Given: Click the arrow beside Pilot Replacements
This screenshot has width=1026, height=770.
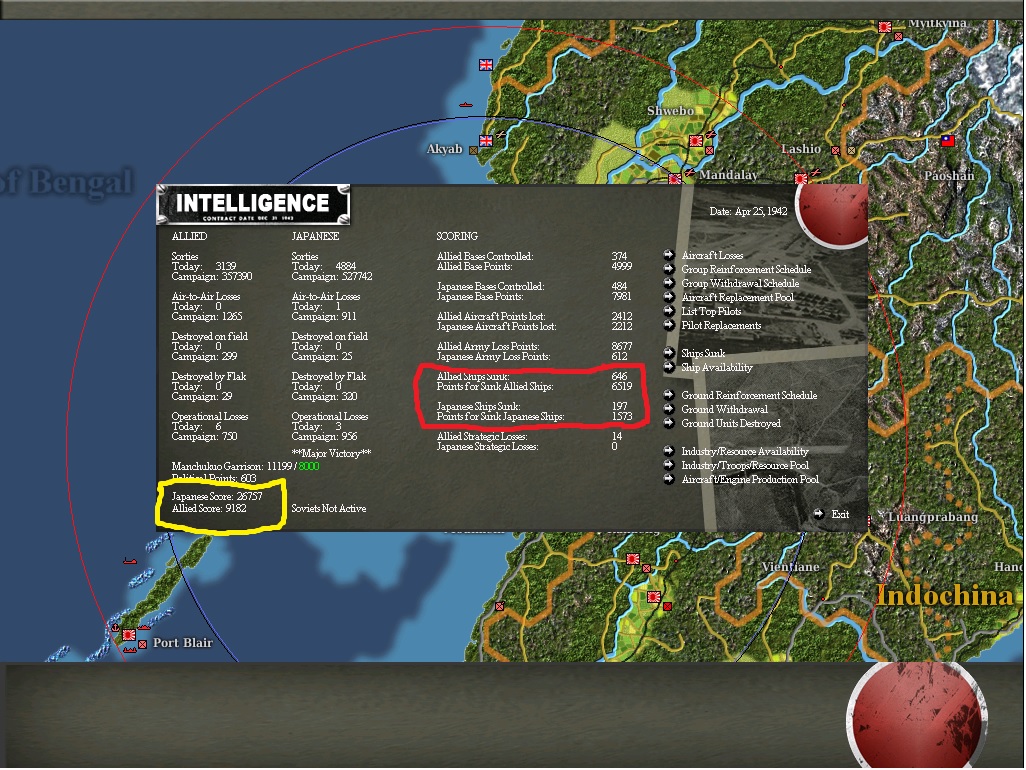Looking at the screenshot, I should pos(669,324).
